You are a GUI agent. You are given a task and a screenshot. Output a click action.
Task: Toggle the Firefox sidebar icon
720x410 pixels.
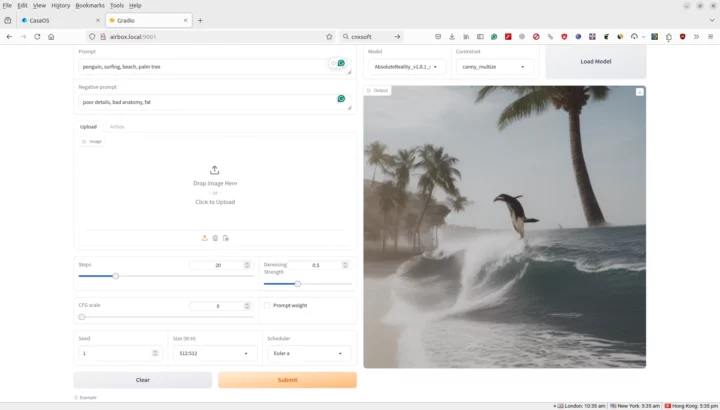tap(480, 37)
